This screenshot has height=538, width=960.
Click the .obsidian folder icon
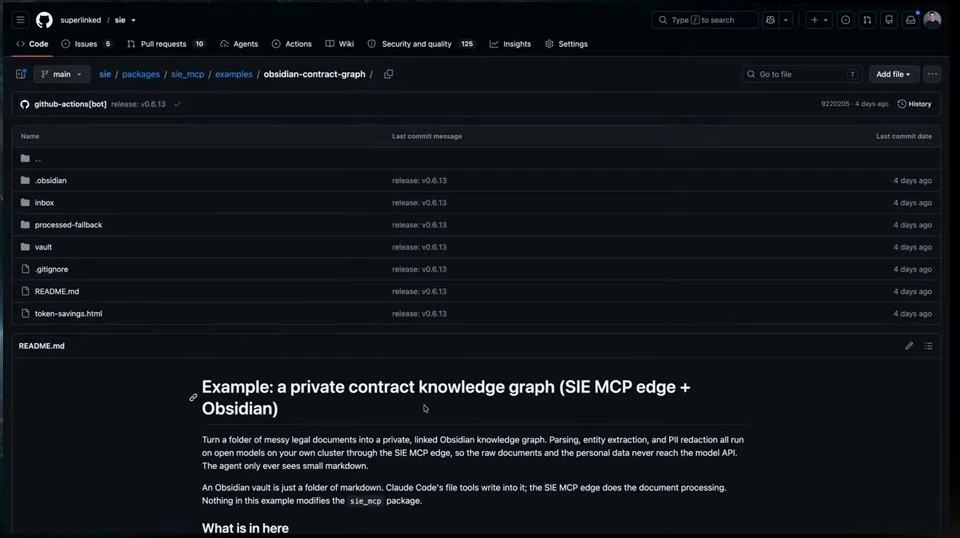tap(25, 181)
